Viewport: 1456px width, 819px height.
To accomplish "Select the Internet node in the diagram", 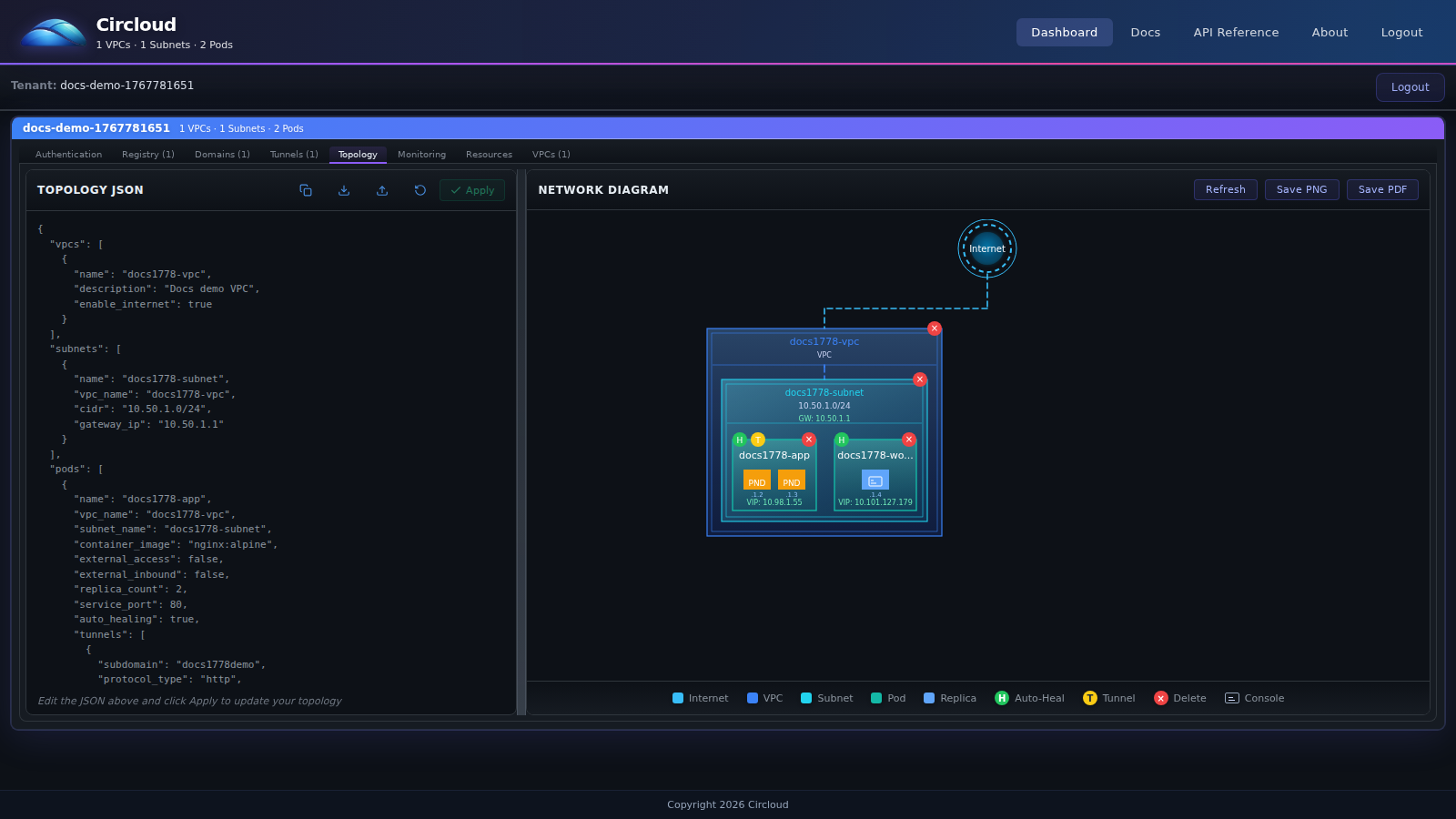I will (x=987, y=248).
